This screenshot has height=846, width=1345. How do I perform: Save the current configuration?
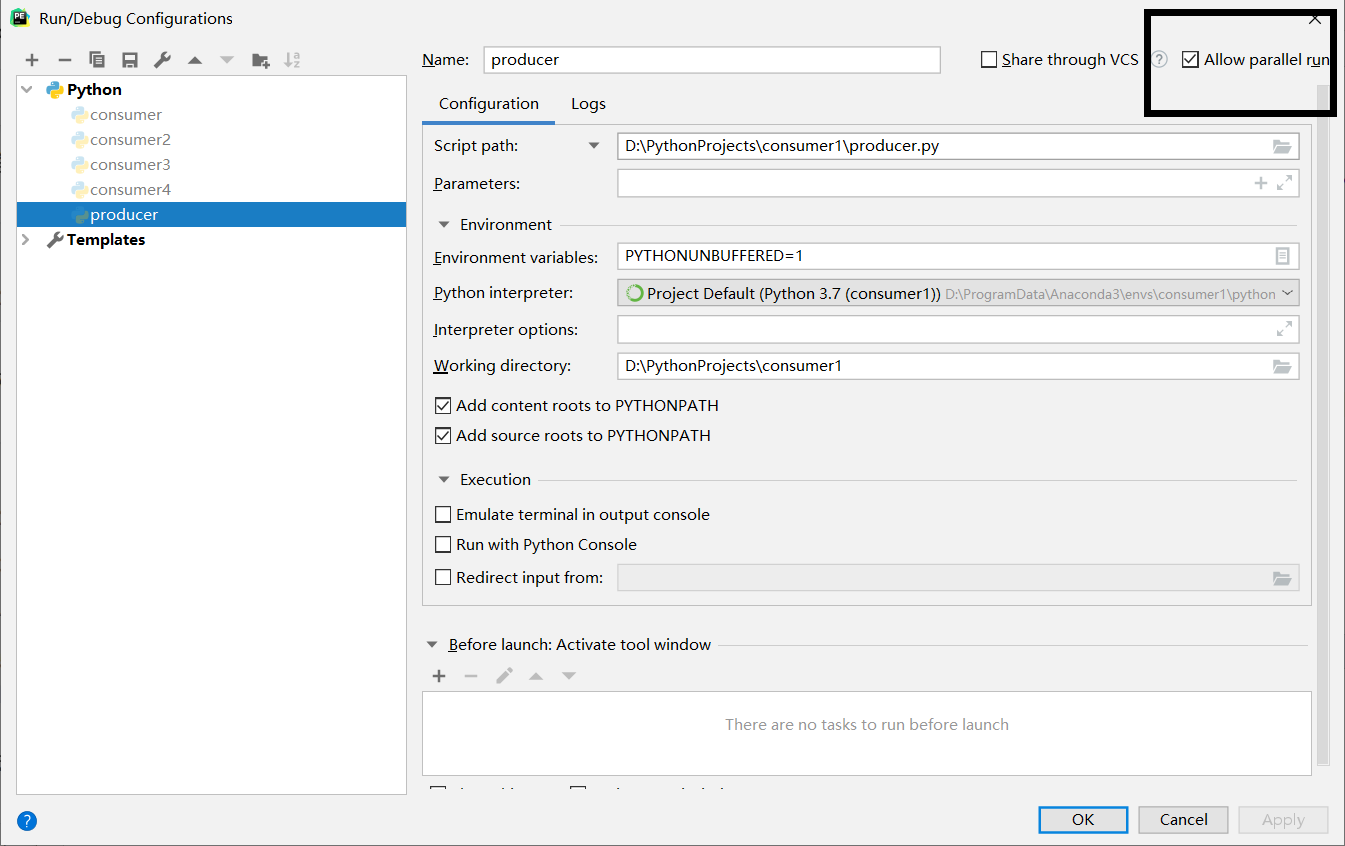pyautogui.click(x=129, y=59)
